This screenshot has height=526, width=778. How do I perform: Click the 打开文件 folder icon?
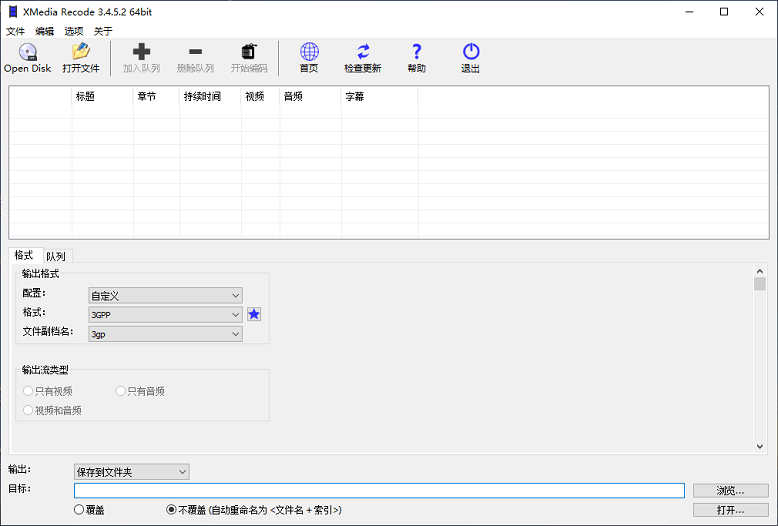(81, 52)
